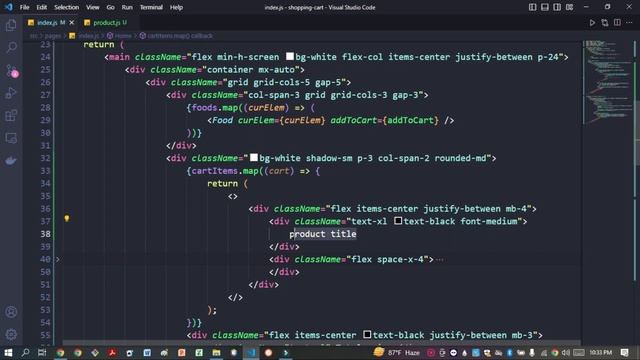
Task: Click the VS Code taskbar icon
Action: 251,352
